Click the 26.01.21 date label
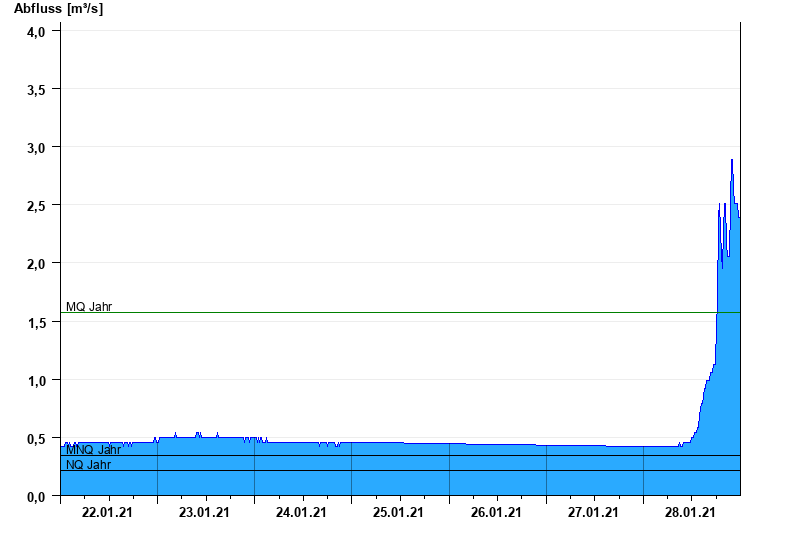The width and height of the screenshot is (800, 550). click(x=497, y=513)
